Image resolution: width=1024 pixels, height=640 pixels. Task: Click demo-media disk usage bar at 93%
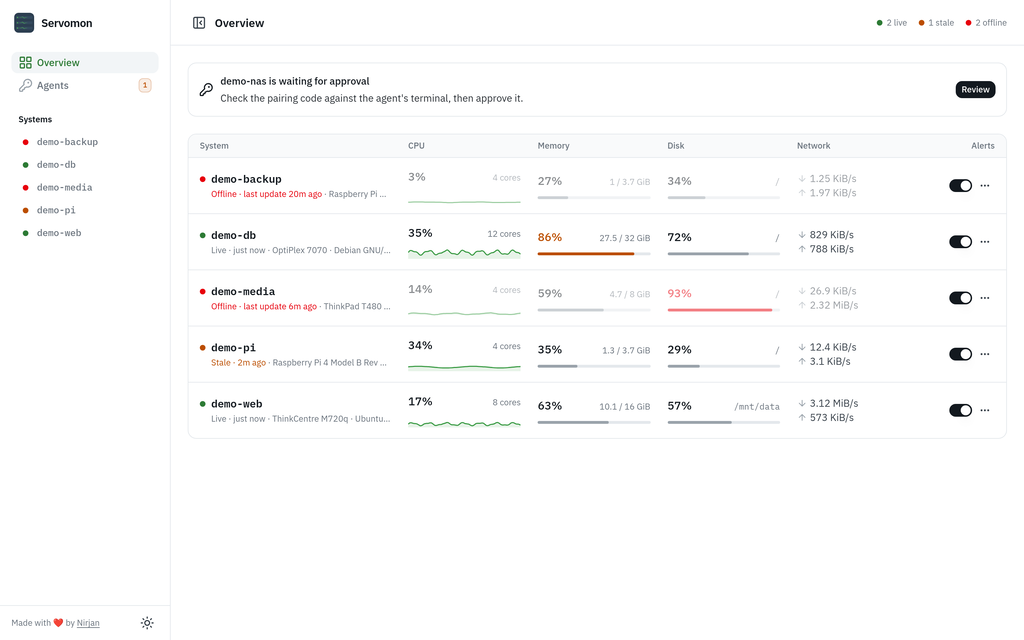[724, 310]
